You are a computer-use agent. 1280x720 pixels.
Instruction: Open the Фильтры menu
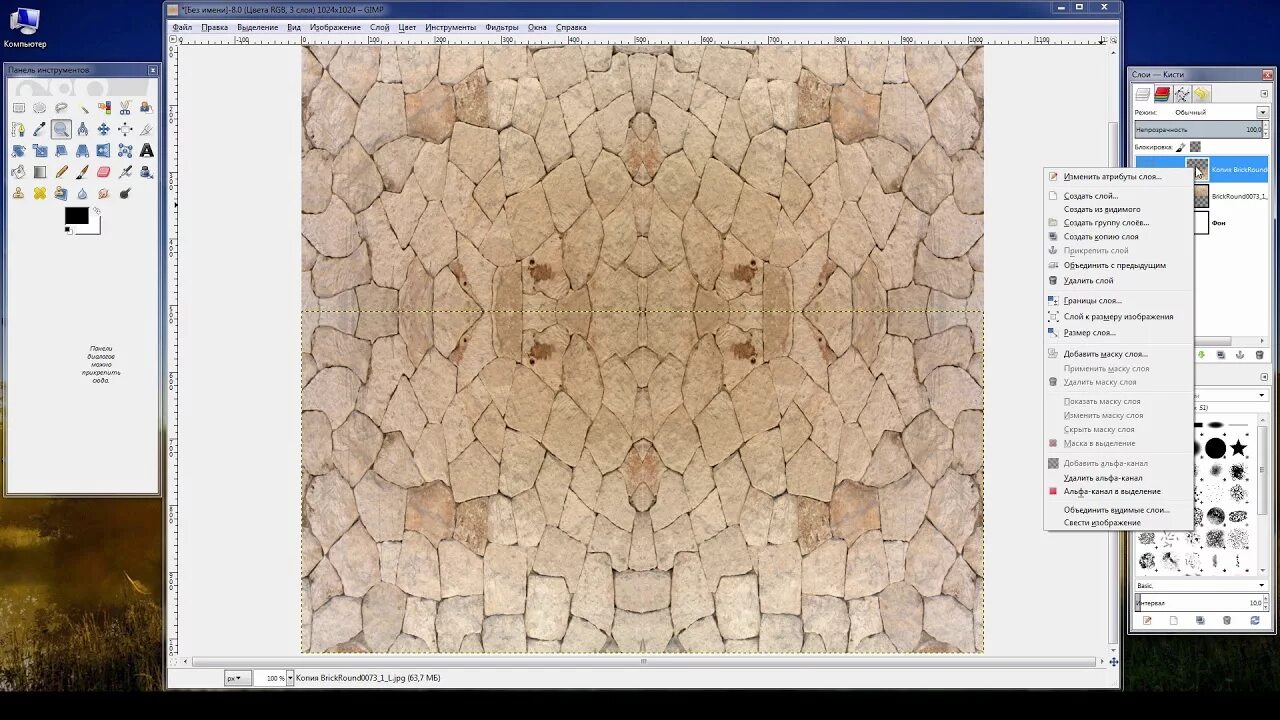pos(501,27)
